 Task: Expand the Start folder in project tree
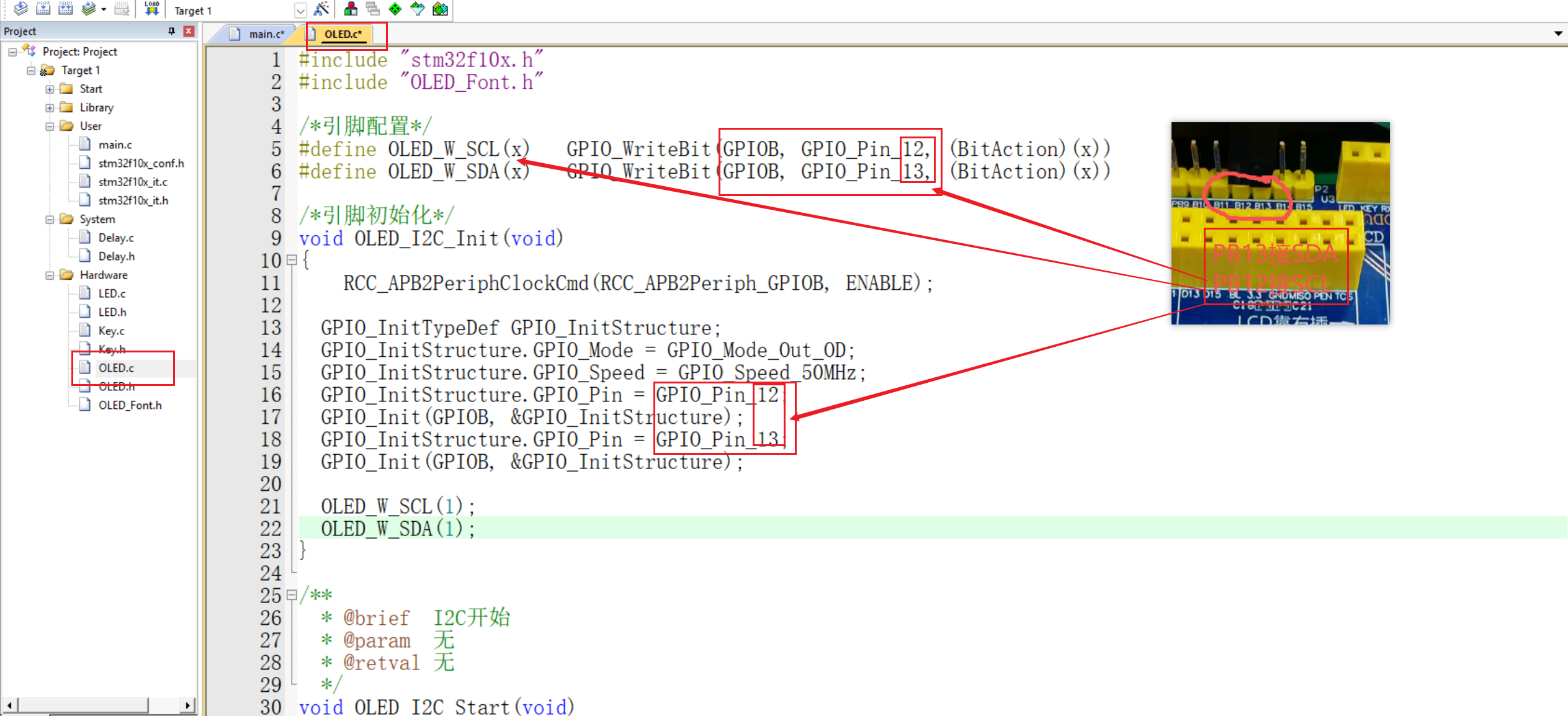[50, 89]
